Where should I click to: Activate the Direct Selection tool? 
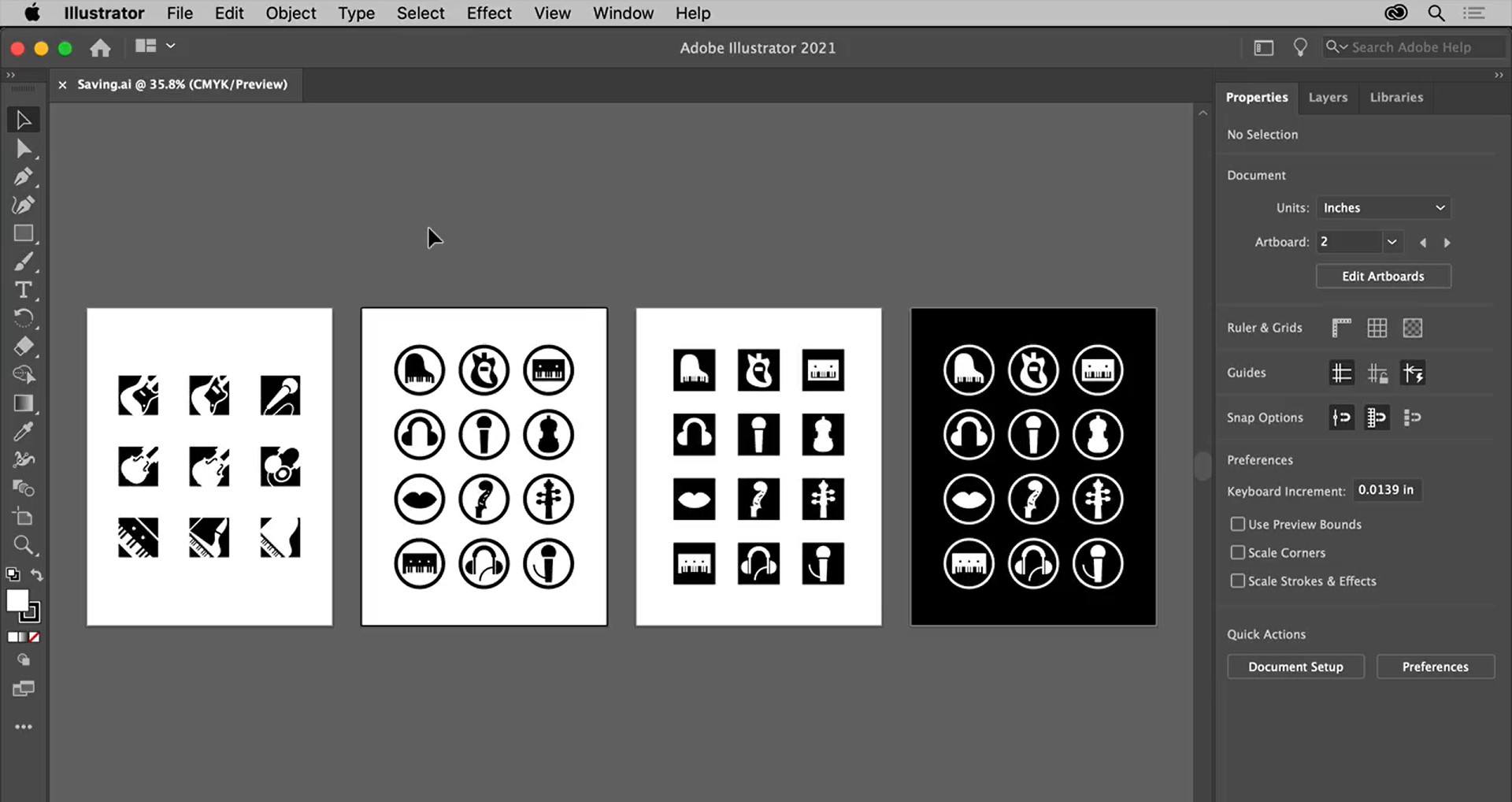coord(24,148)
